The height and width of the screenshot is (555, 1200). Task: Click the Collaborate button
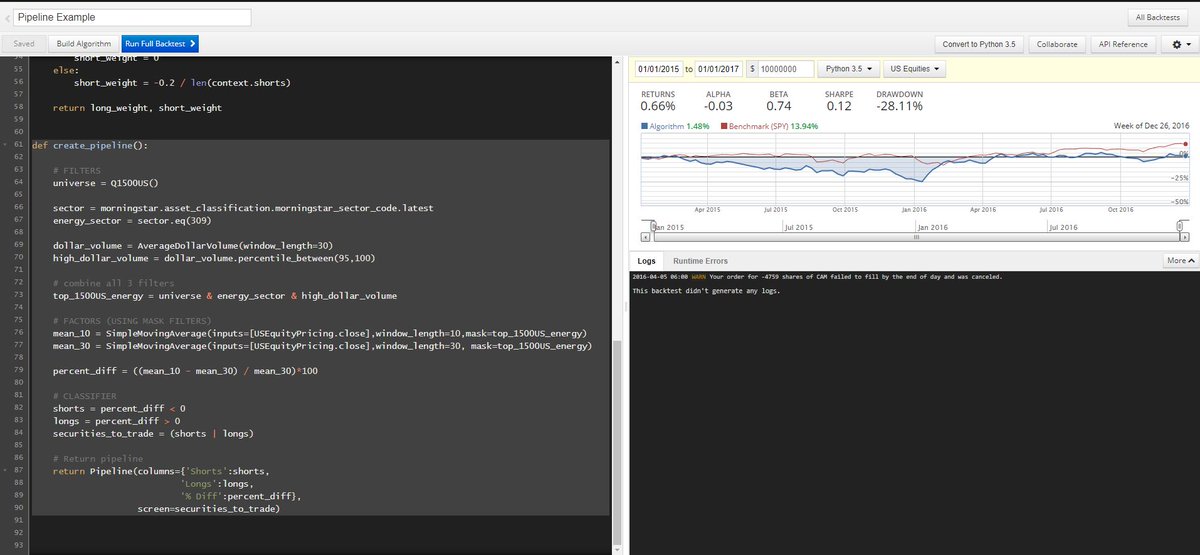[x=1057, y=44]
